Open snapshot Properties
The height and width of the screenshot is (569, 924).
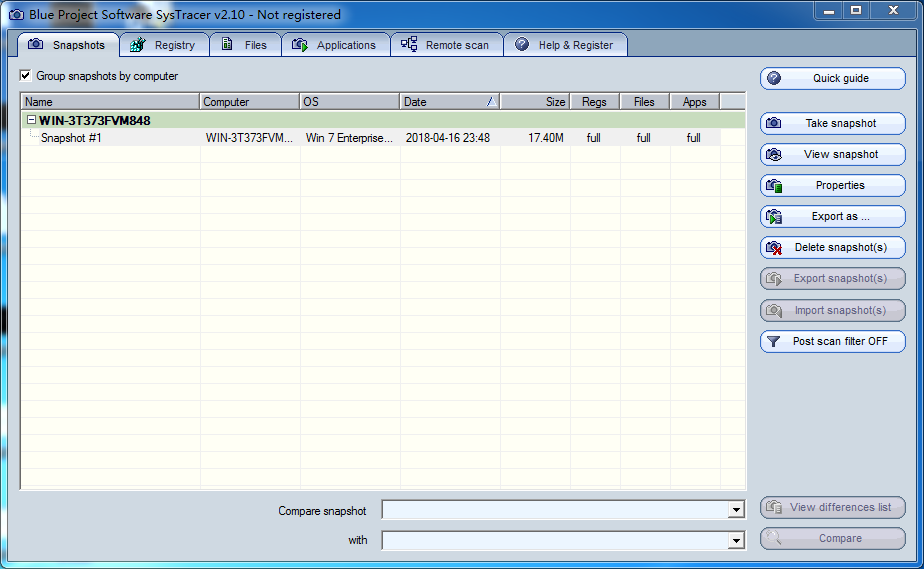coord(833,186)
